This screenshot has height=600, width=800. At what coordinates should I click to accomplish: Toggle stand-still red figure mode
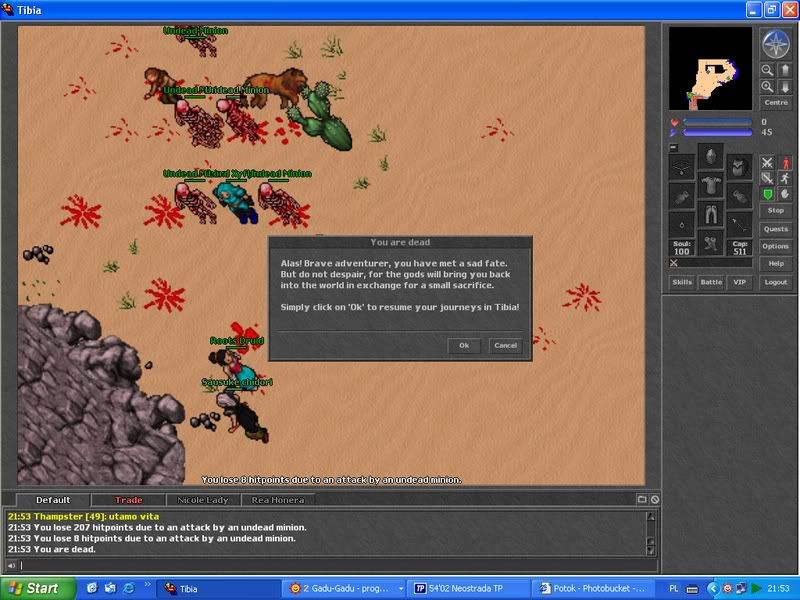coord(785,163)
